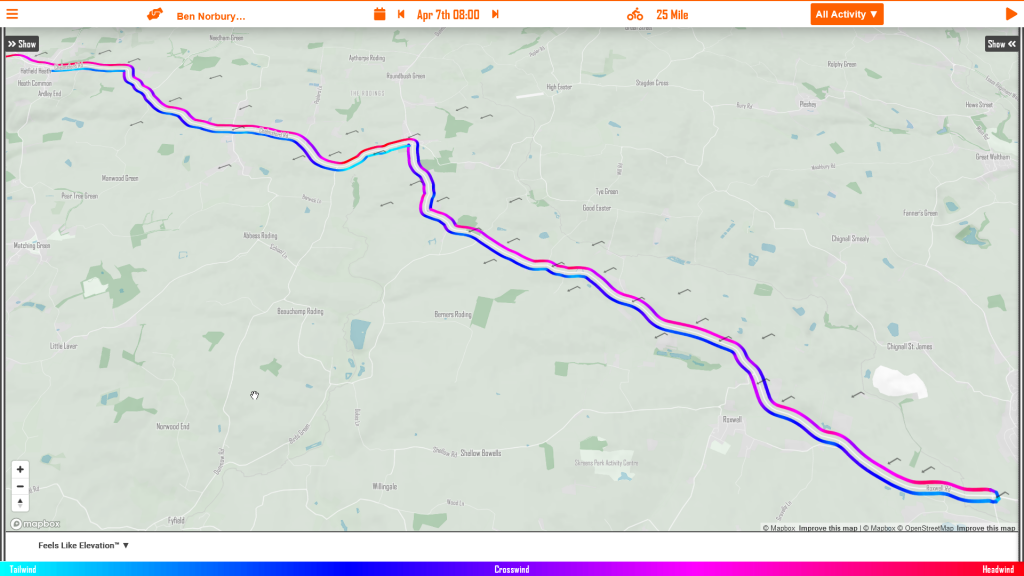This screenshot has height=576, width=1024.
Task: Open the Ben Norbury profile name
Action: [x=211, y=16]
